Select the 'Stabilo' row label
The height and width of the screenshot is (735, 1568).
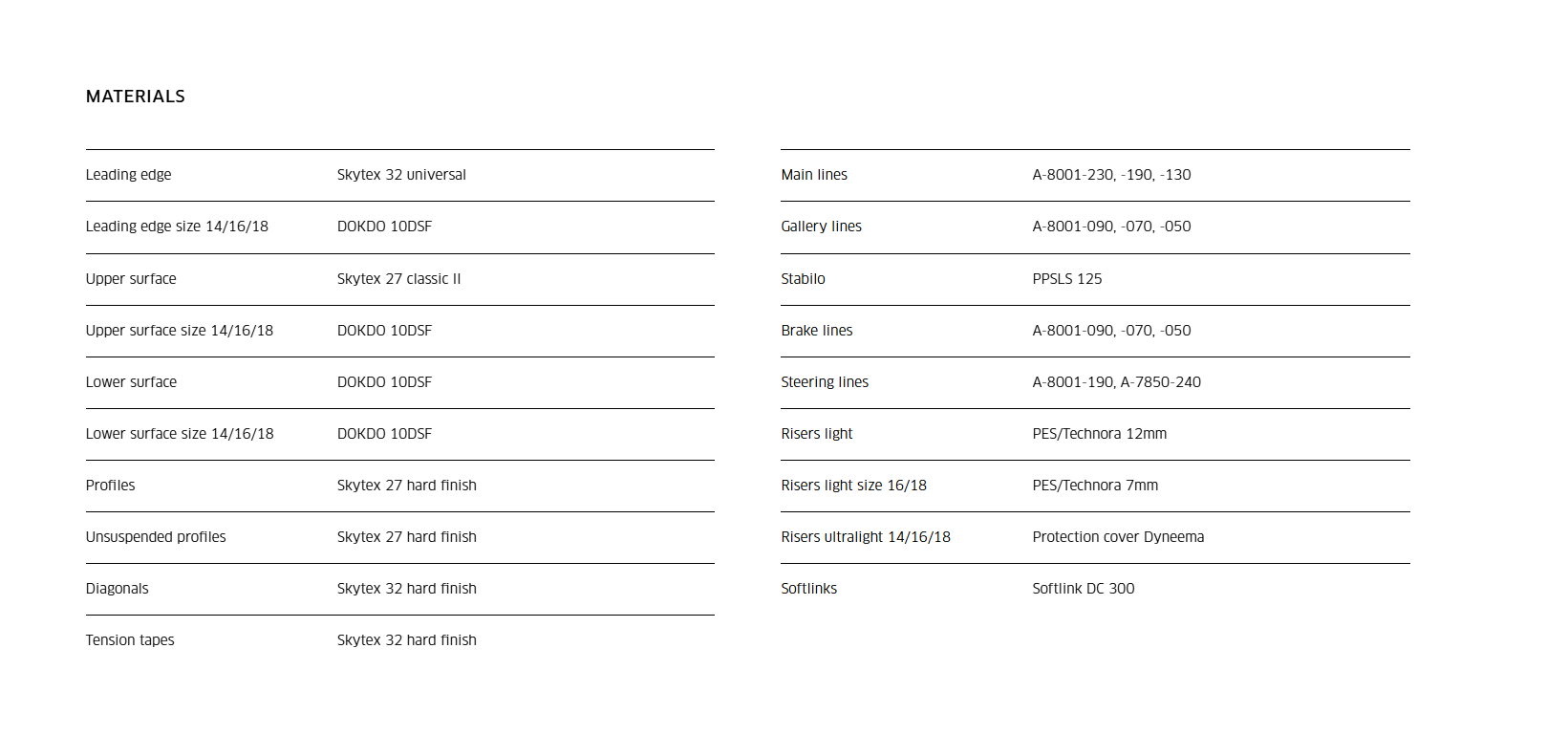[x=803, y=279]
